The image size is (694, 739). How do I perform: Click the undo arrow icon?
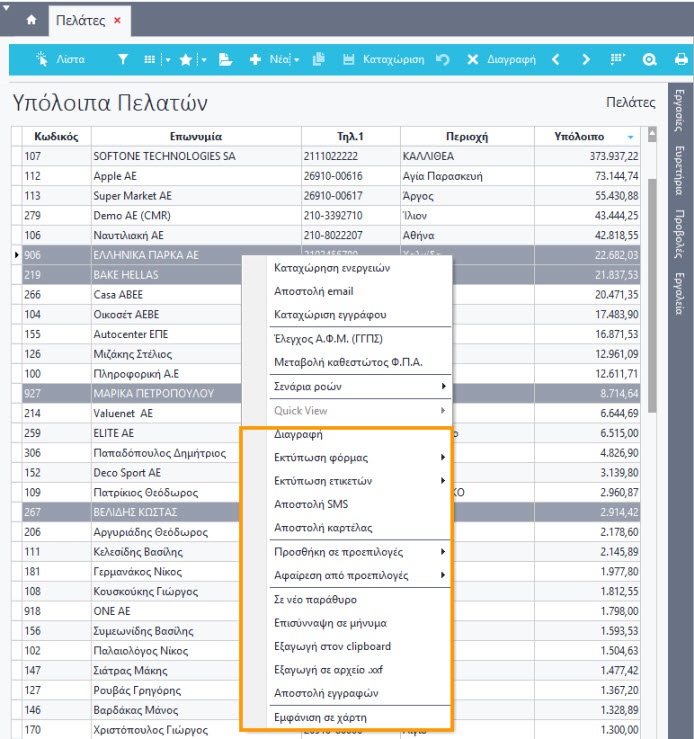pos(443,60)
